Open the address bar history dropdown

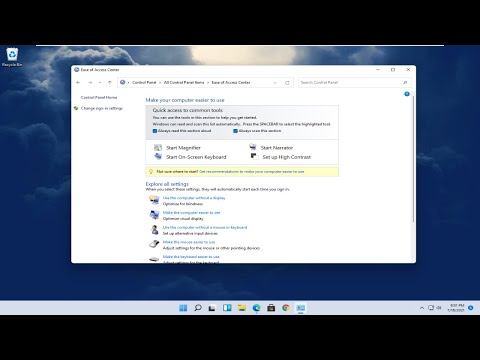(x=275, y=83)
